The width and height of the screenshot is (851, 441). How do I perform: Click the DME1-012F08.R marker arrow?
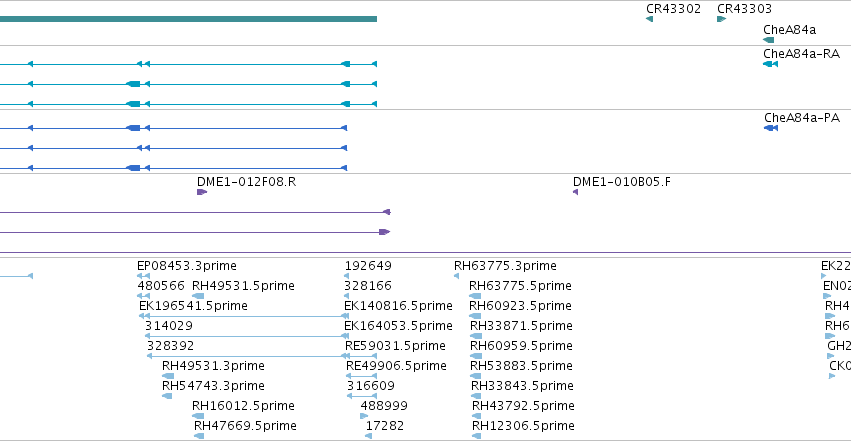(x=202, y=192)
